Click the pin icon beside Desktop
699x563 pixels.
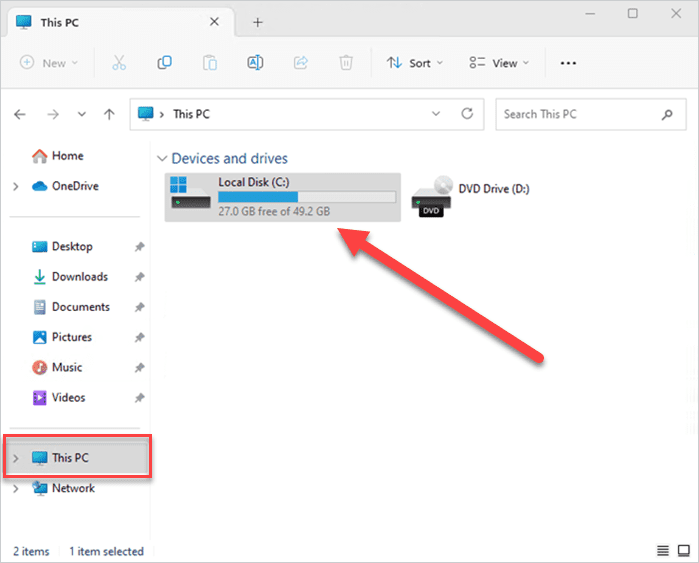tap(140, 247)
